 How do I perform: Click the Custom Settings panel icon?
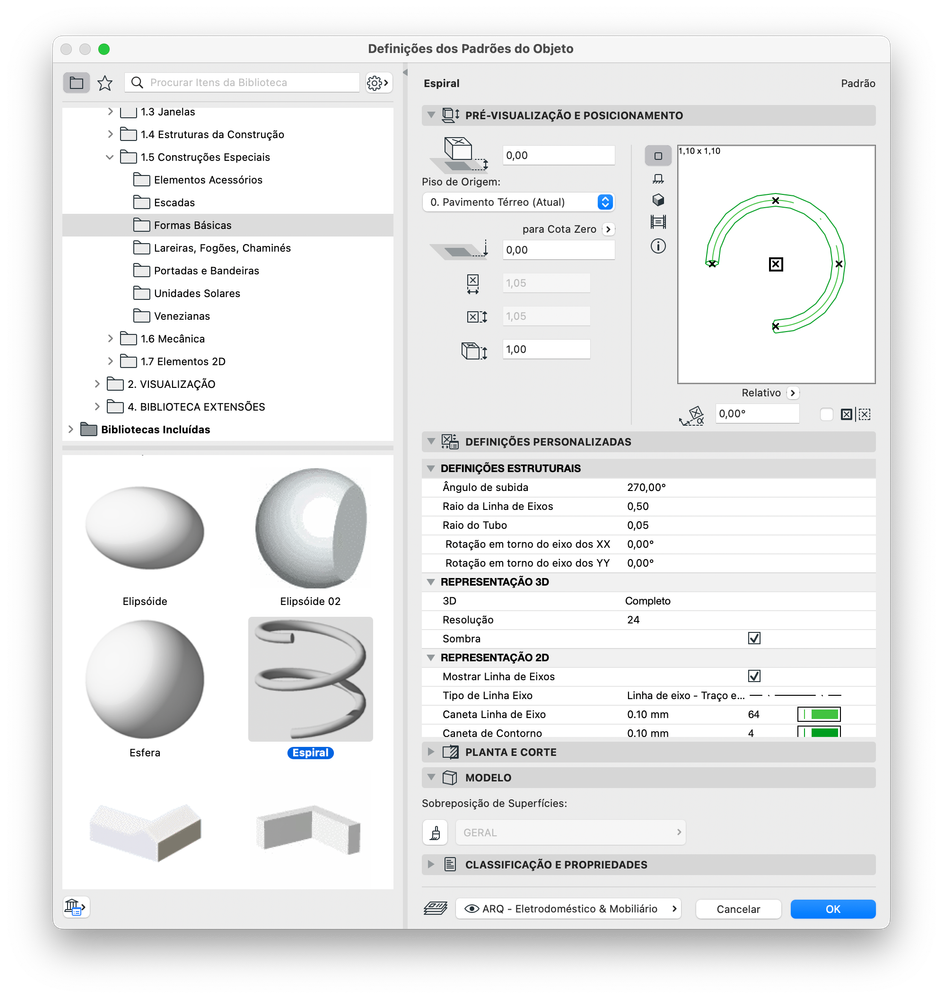tap(450, 442)
